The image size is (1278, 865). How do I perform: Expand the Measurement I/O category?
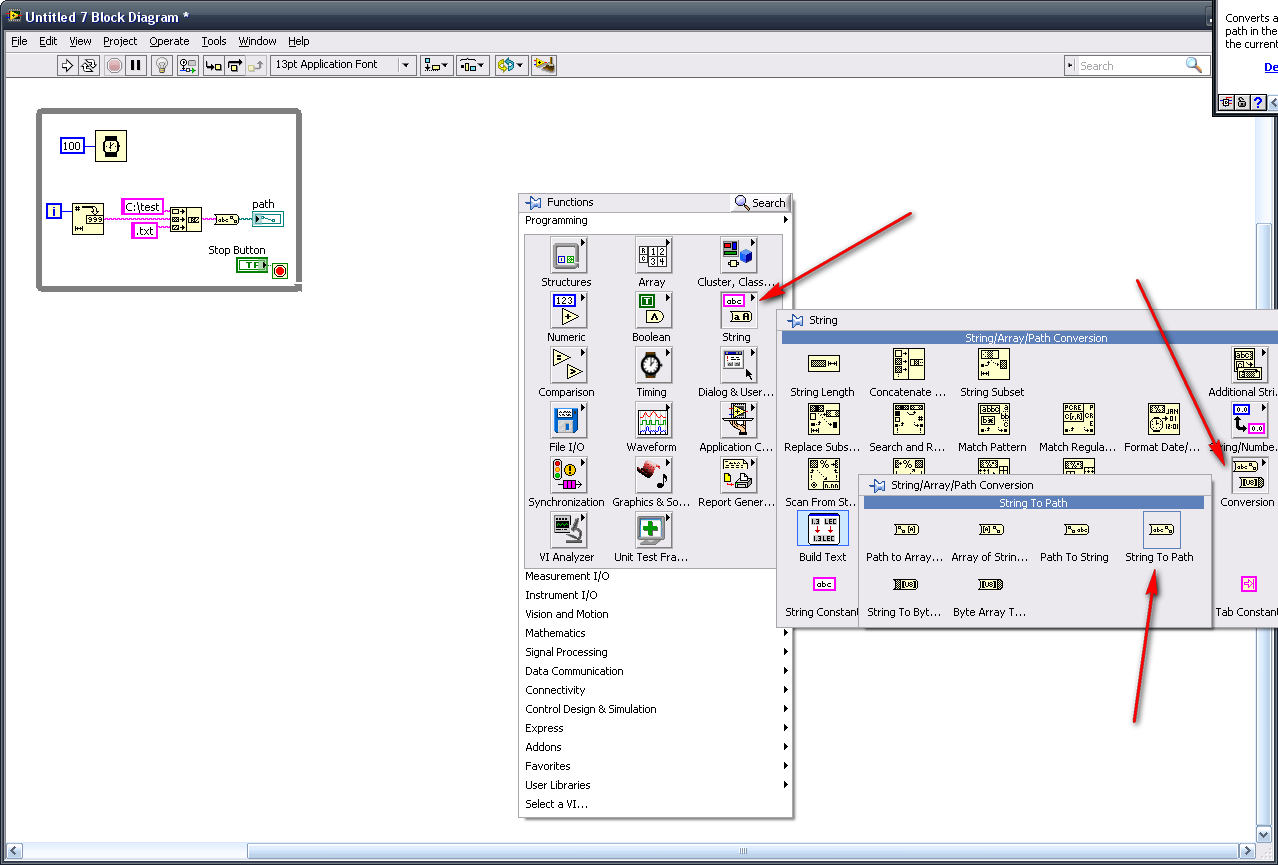[656, 576]
